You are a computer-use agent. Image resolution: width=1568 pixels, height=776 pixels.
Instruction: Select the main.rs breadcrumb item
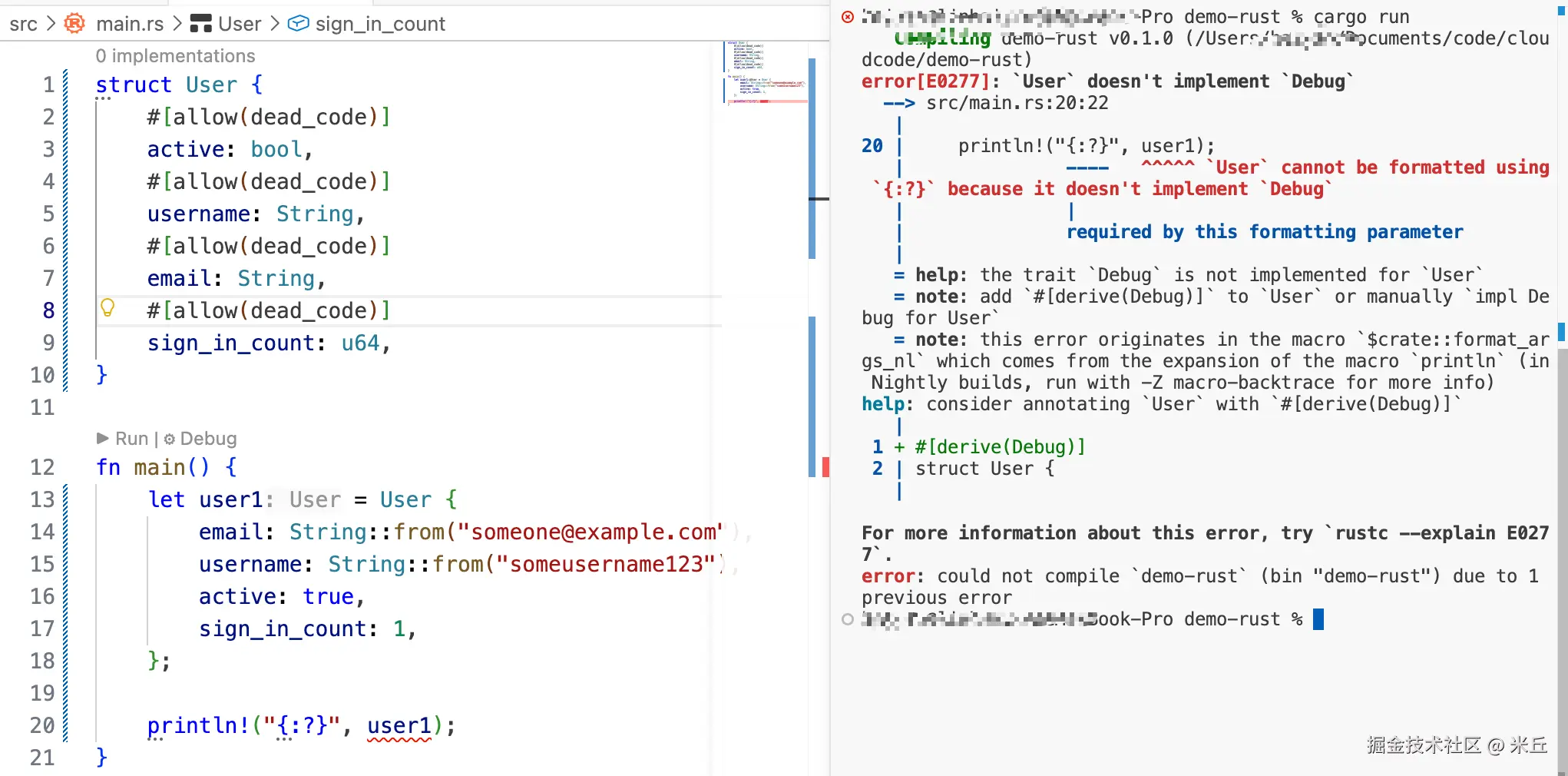click(x=130, y=24)
